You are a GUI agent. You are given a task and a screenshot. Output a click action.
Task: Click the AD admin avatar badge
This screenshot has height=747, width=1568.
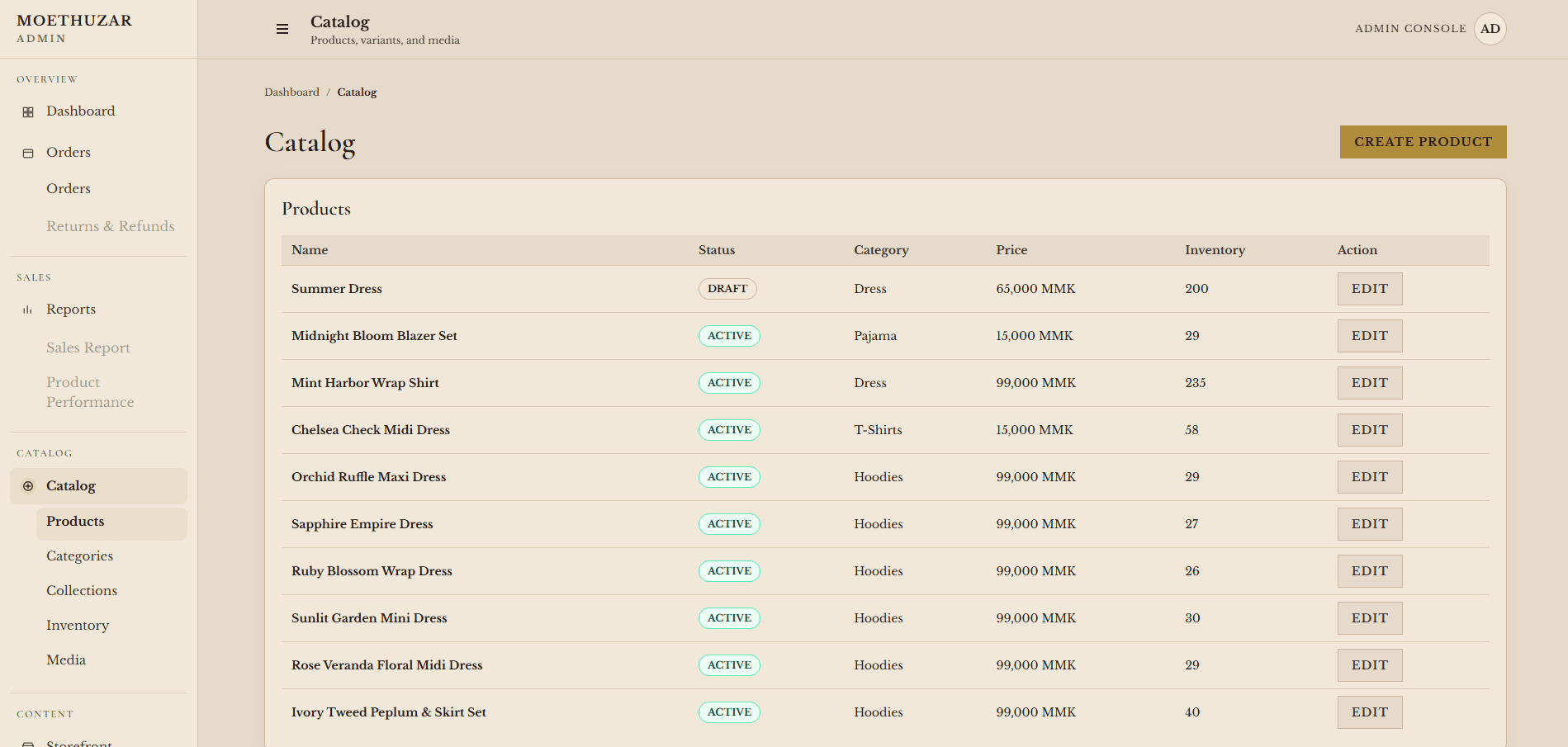[x=1490, y=28]
